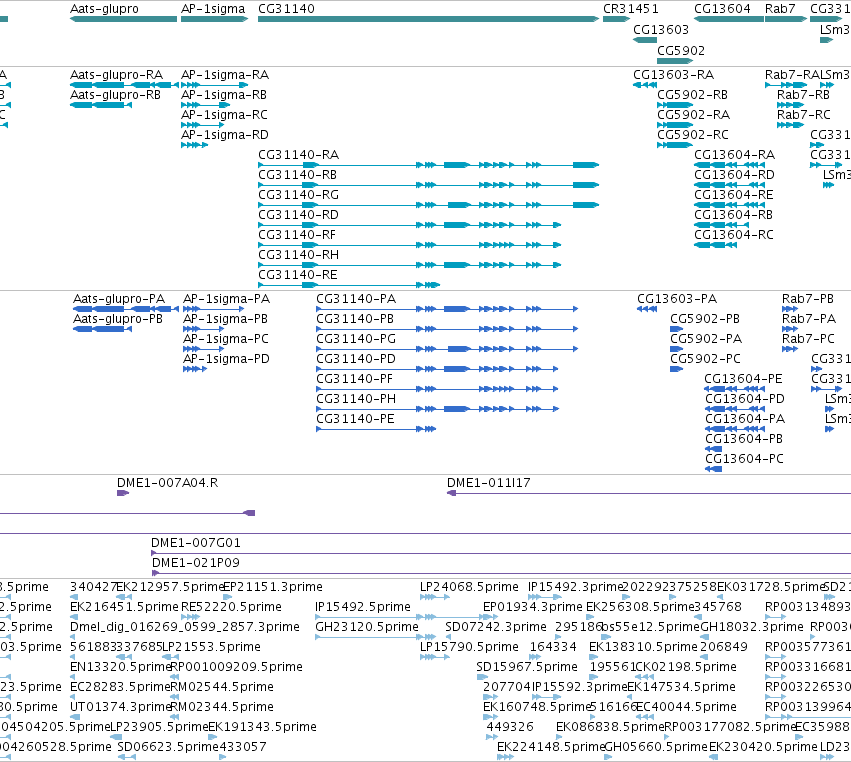Select clone label DME1-021P09
The image size is (851, 762).
click(196, 563)
